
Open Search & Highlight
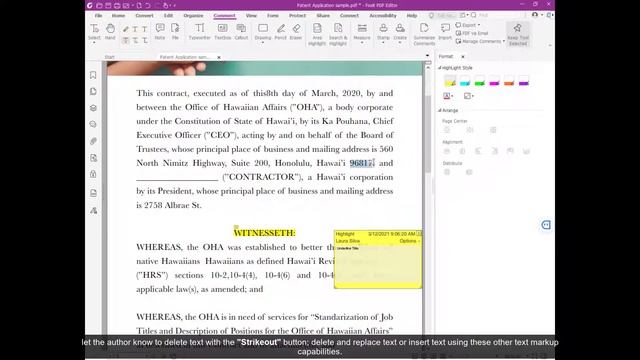click(x=338, y=34)
